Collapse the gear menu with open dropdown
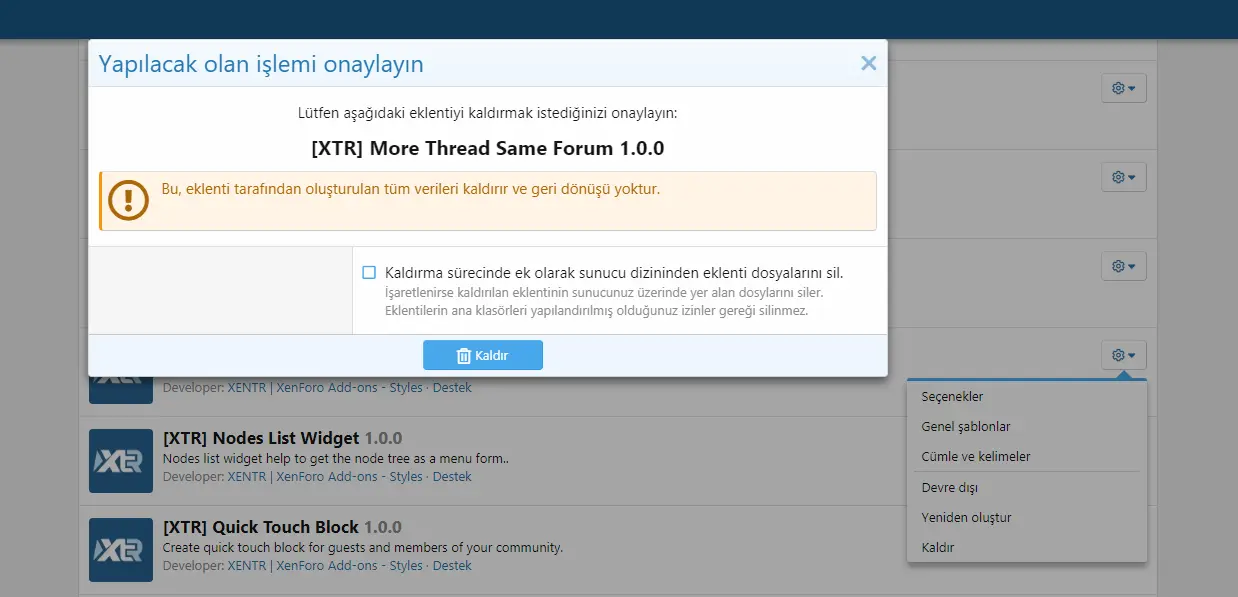Screen dimensions: 1238x597 (1123, 355)
